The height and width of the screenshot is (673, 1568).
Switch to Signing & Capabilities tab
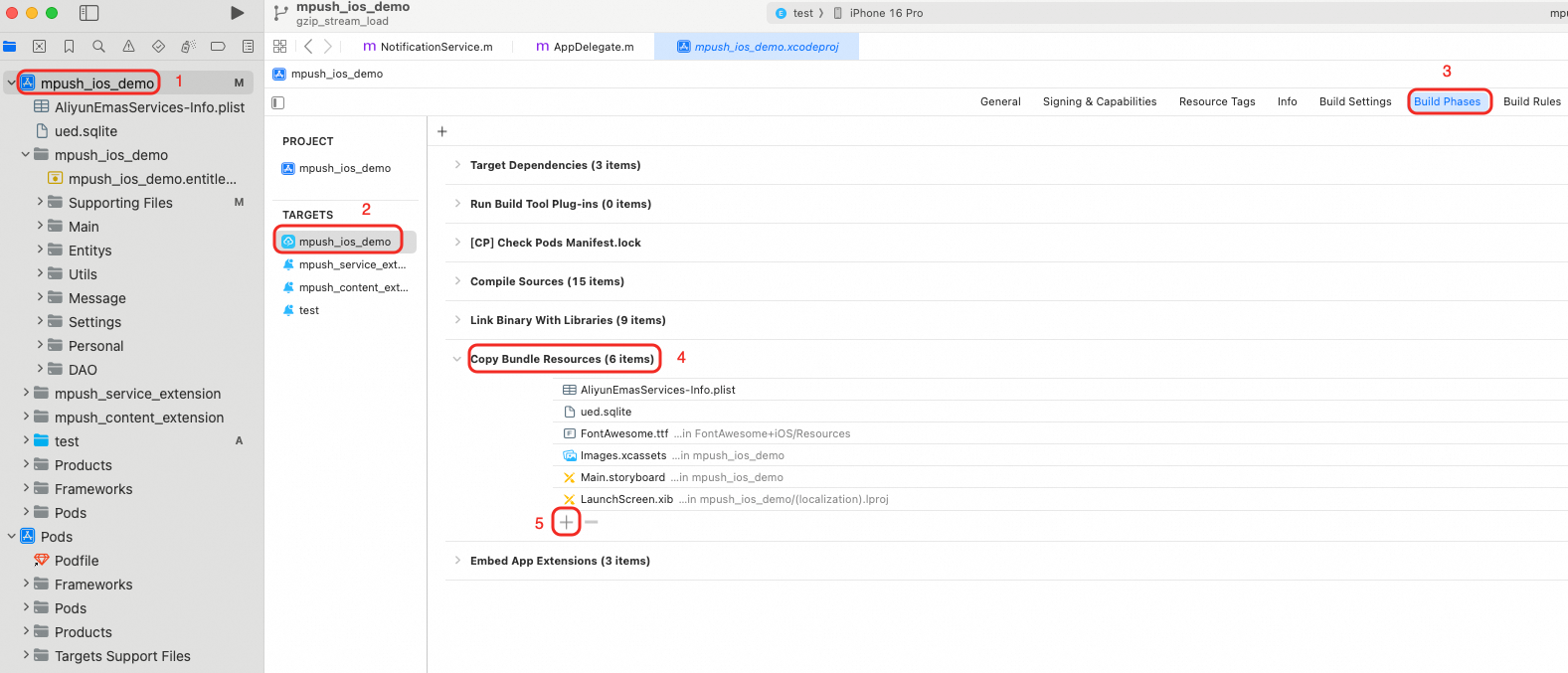[1100, 101]
